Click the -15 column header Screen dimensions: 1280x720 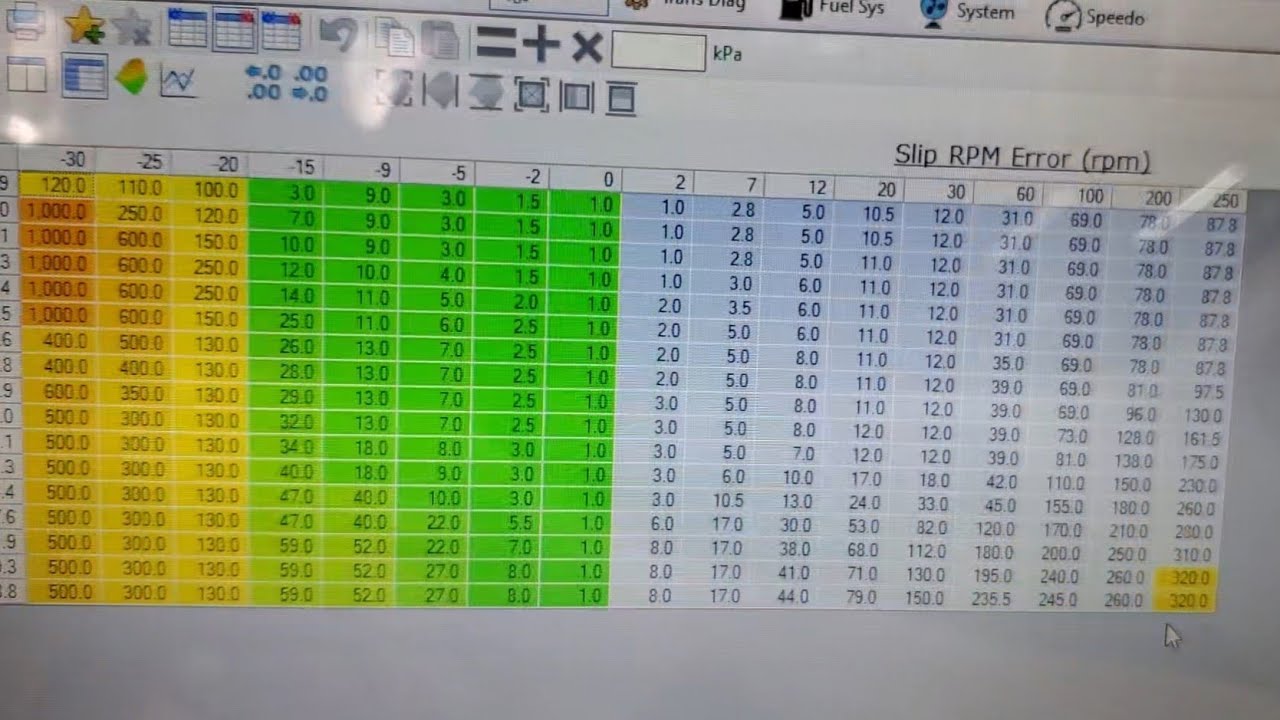click(x=286, y=167)
